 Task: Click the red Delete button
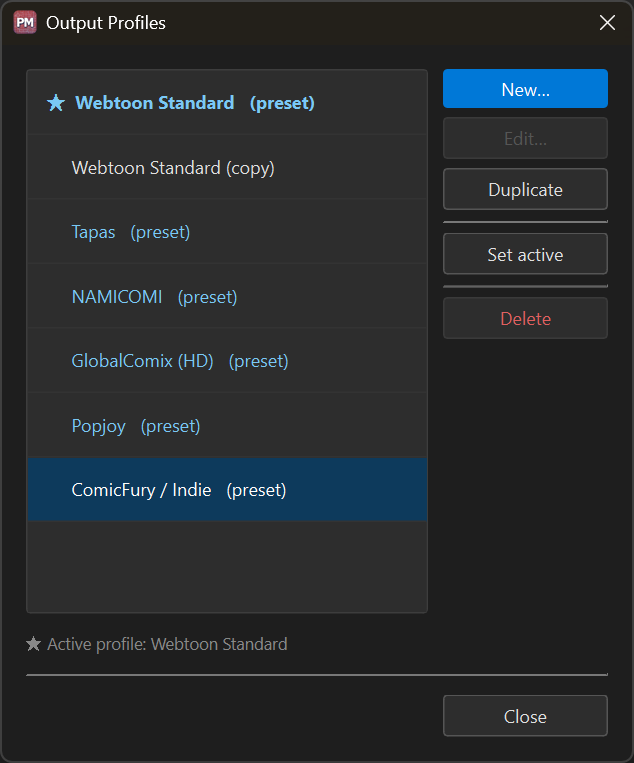pos(525,318)
